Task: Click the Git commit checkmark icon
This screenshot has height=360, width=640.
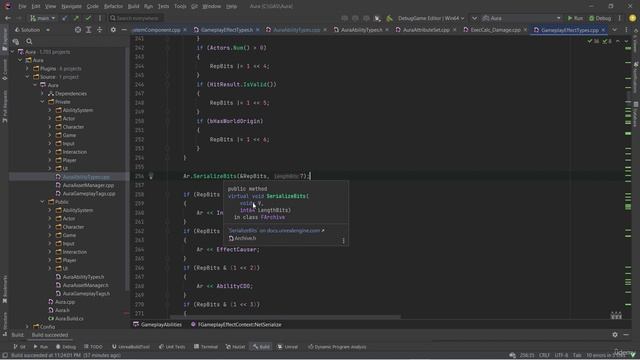Action: pos(88,18)
